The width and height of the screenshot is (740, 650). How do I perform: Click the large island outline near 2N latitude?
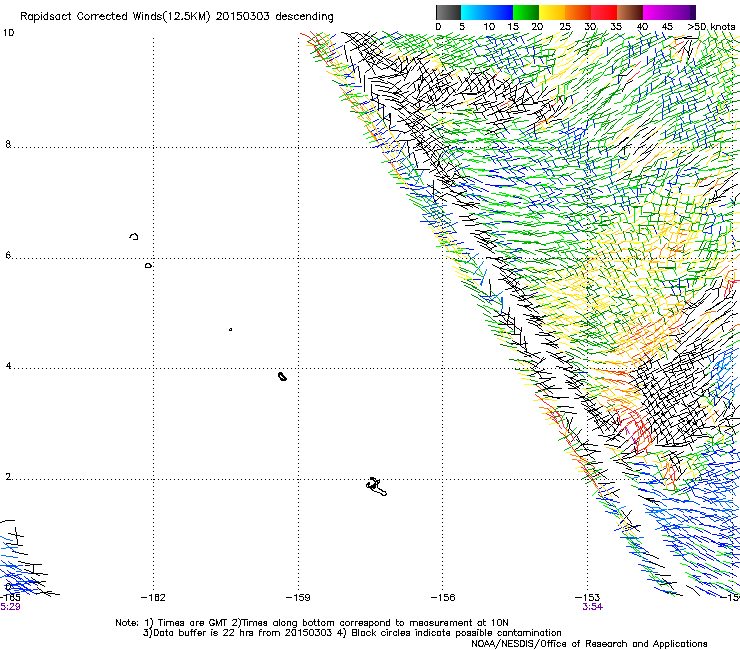pos(377,487)
